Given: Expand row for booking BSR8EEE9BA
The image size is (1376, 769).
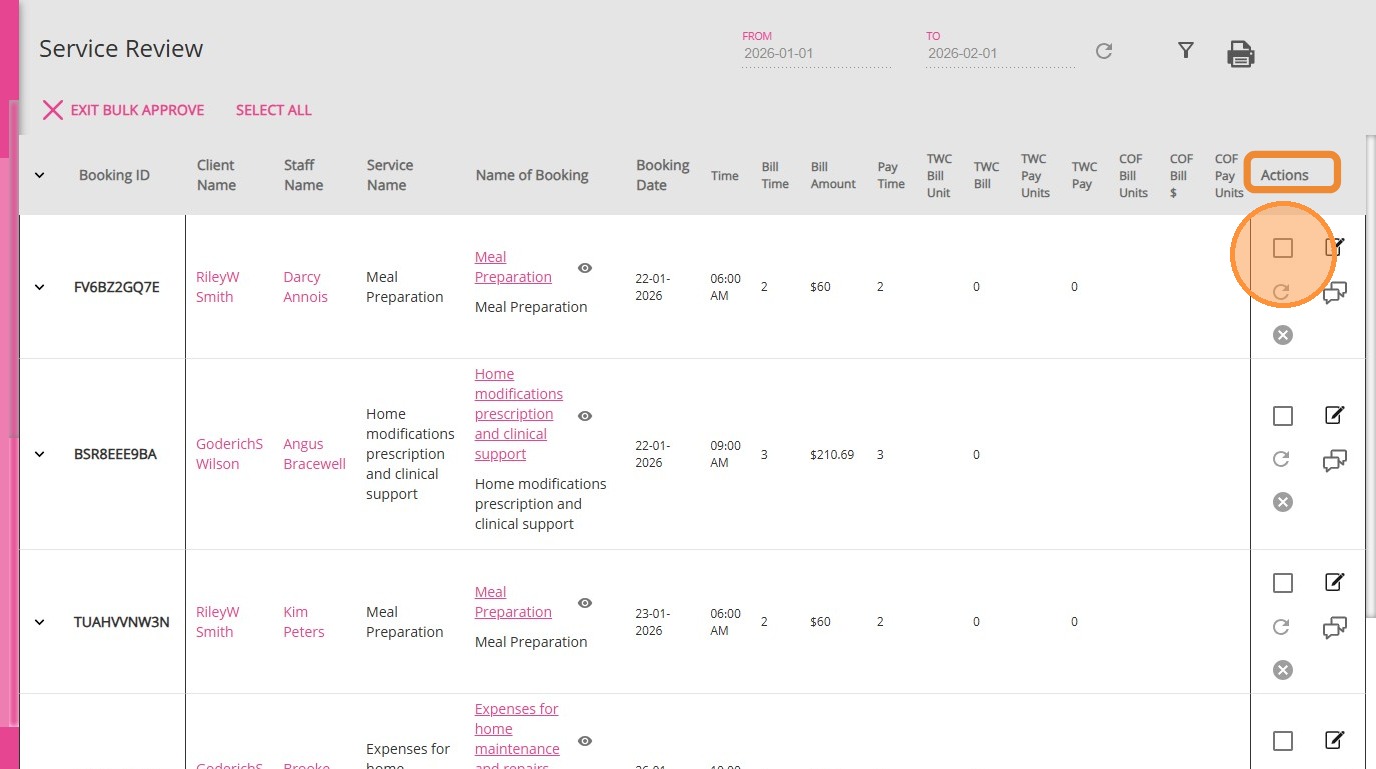Looking at the screenshot, I should point(40,454).
